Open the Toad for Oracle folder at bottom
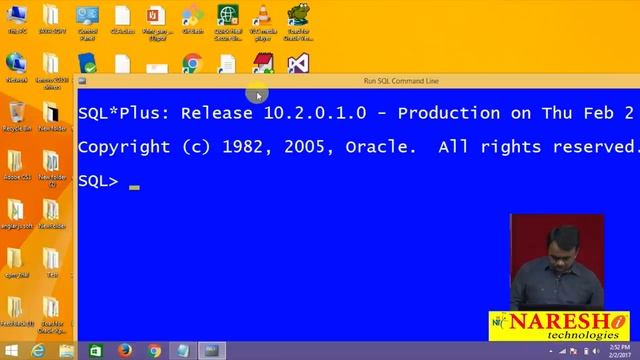This screenshot has width=640, height=360. (x=52, y=315)
